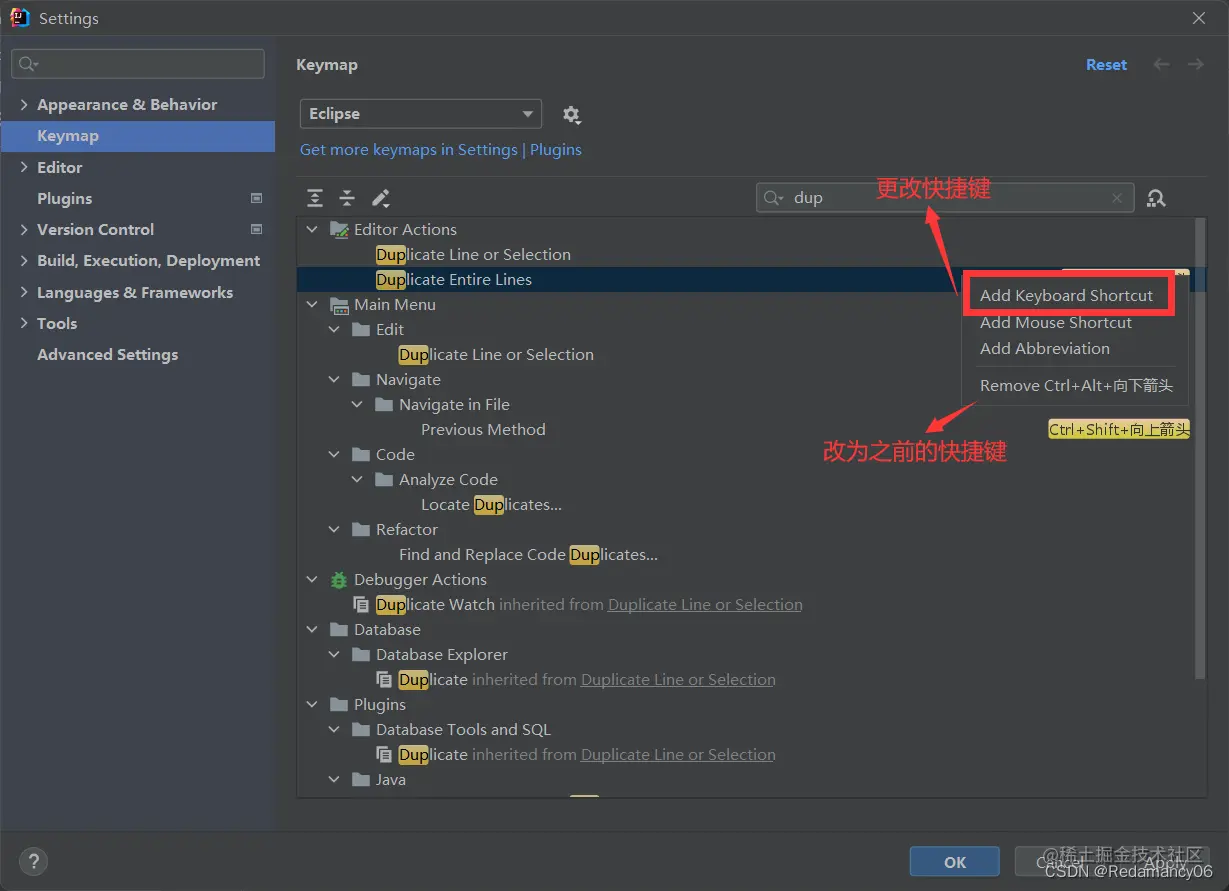Screen dimensions: 1229x891
Task: Click the Editor Actions group icon
Action: click(339, 229)
